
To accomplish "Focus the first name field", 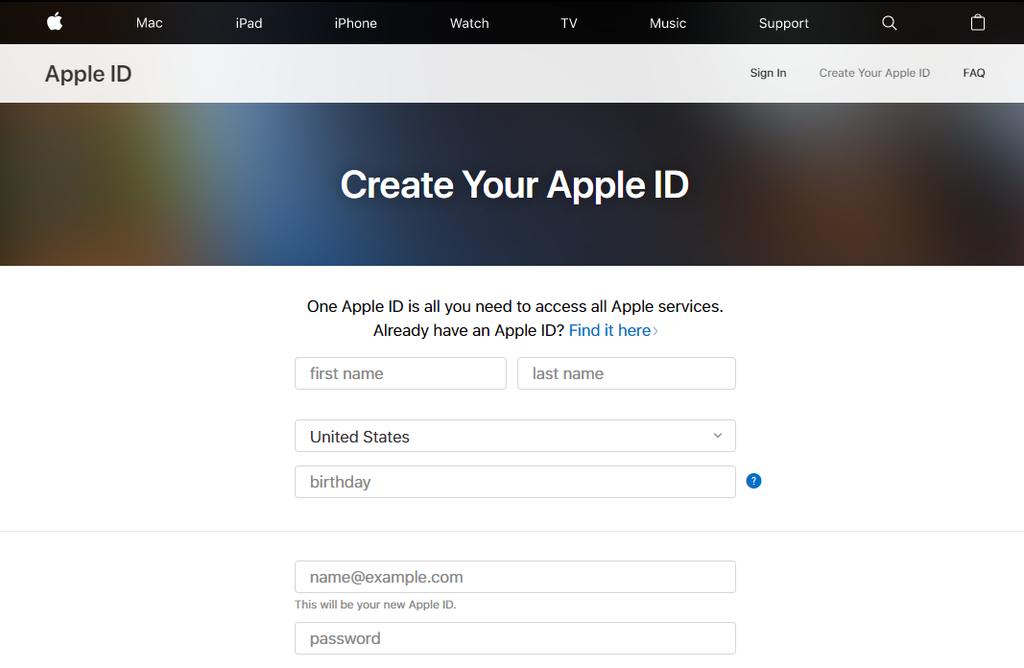I will pos(400,374).
